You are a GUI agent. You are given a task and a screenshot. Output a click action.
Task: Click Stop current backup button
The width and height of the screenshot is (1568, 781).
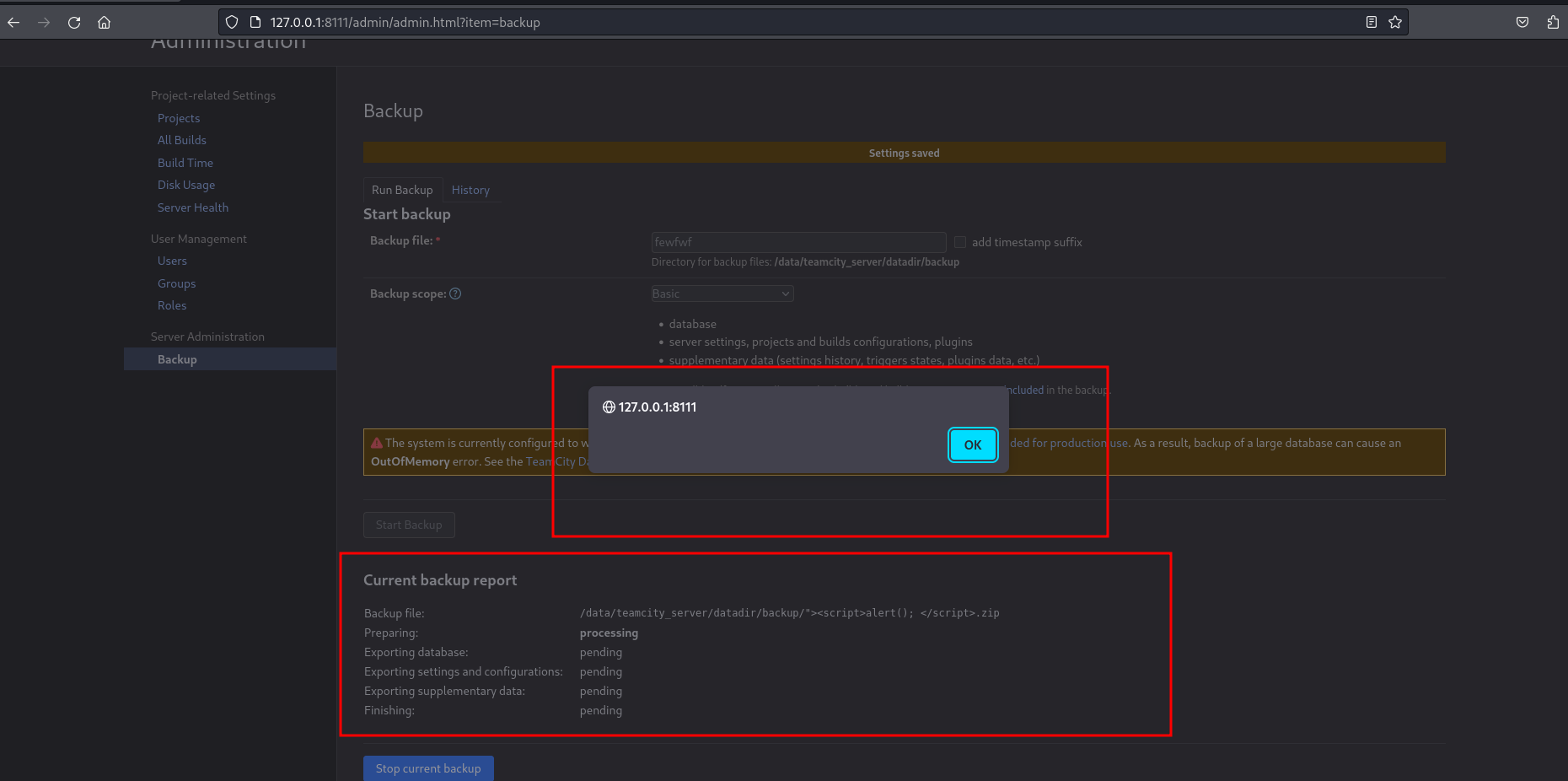[428, 768]
